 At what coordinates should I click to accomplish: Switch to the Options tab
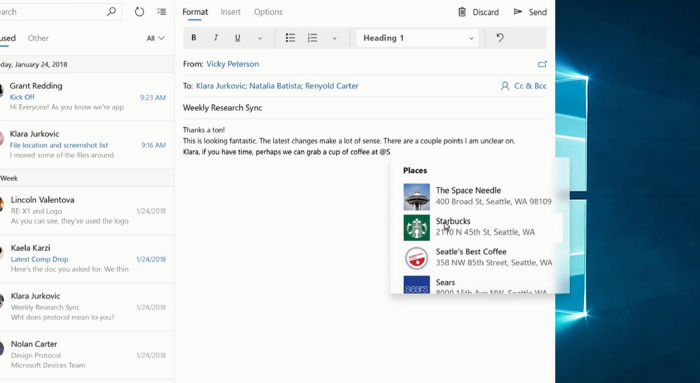click(x=268, y=12)
